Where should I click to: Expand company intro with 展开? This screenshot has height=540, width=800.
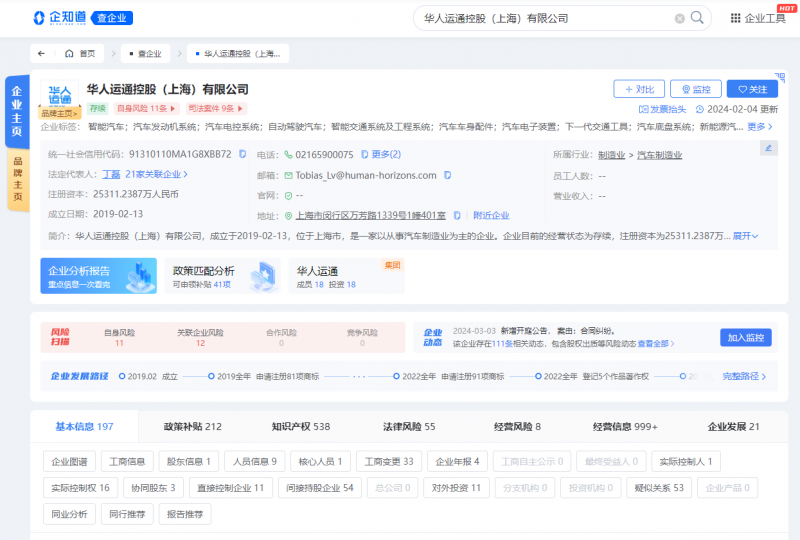(x=745, y=236)
